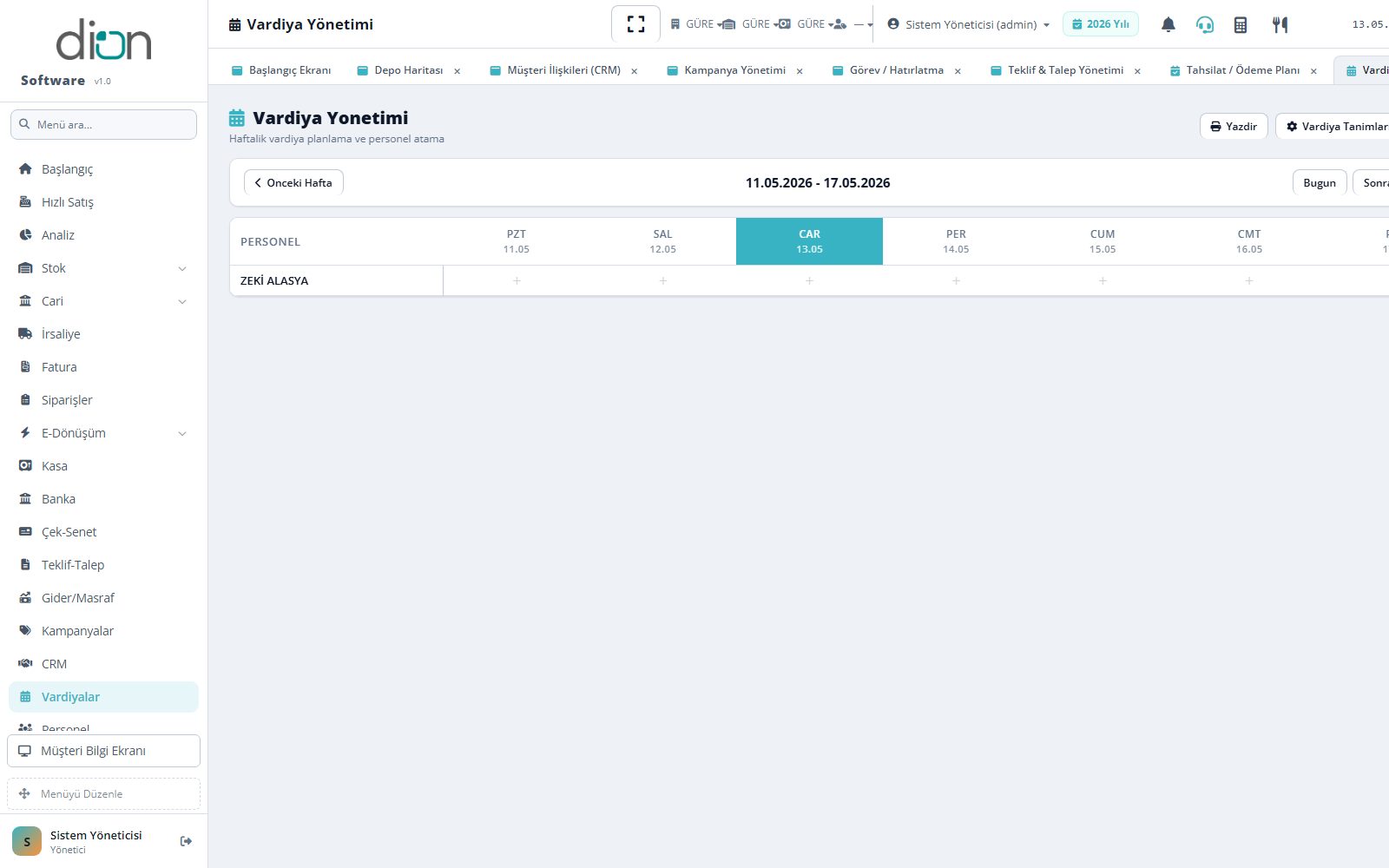
Task: Open Çek-Senet menu item
Action: click(x=103, y=532)
